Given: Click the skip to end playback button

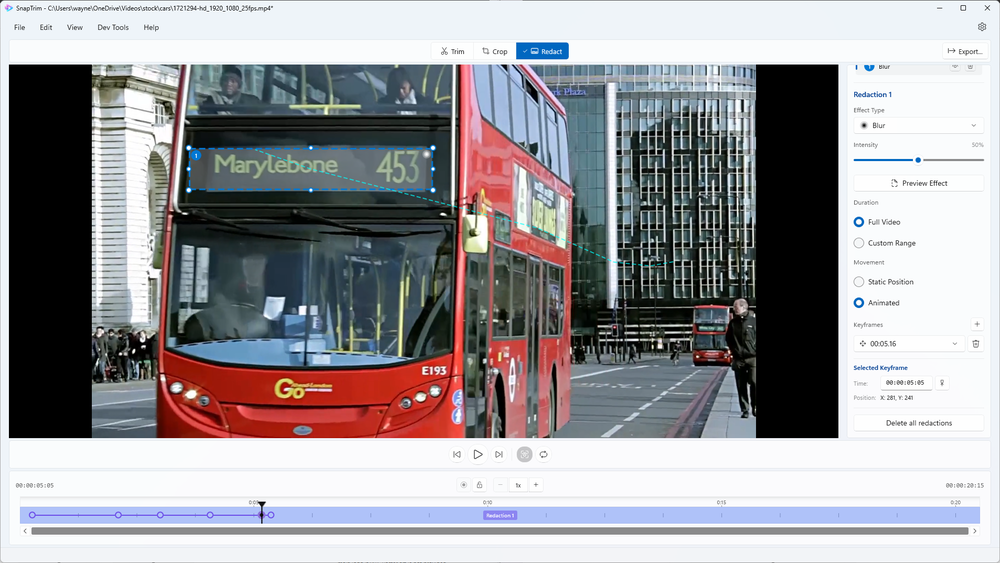Looking at the screenshot, I should point(499,454).
